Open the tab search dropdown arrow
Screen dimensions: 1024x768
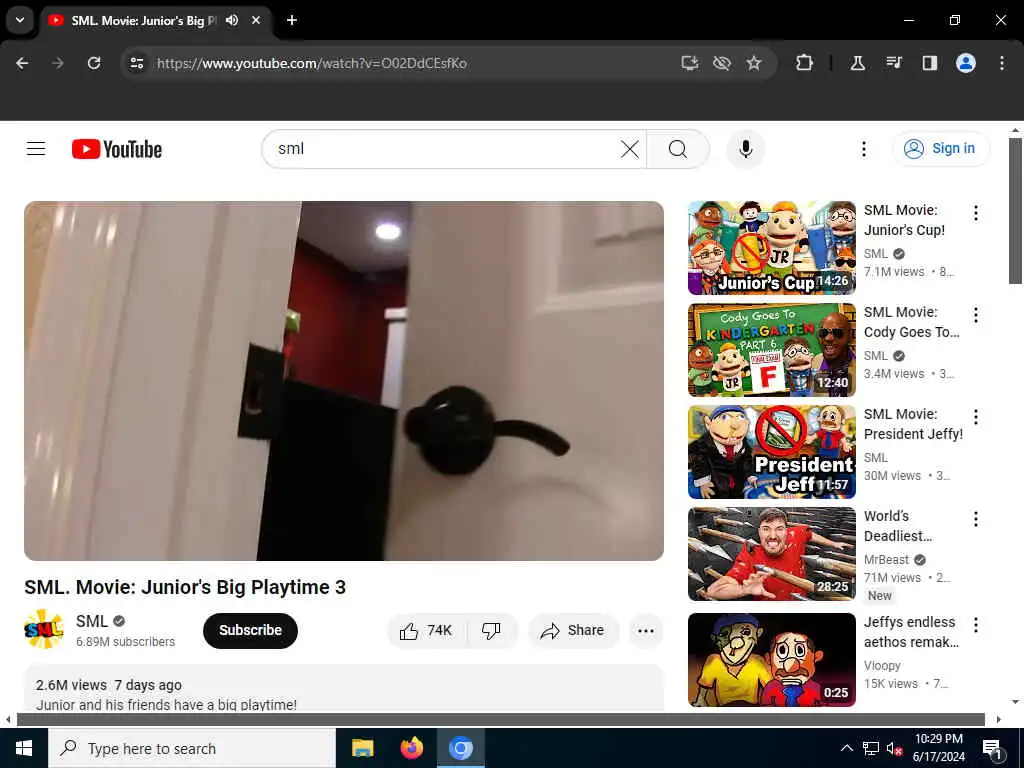click(x=20, y=20)
